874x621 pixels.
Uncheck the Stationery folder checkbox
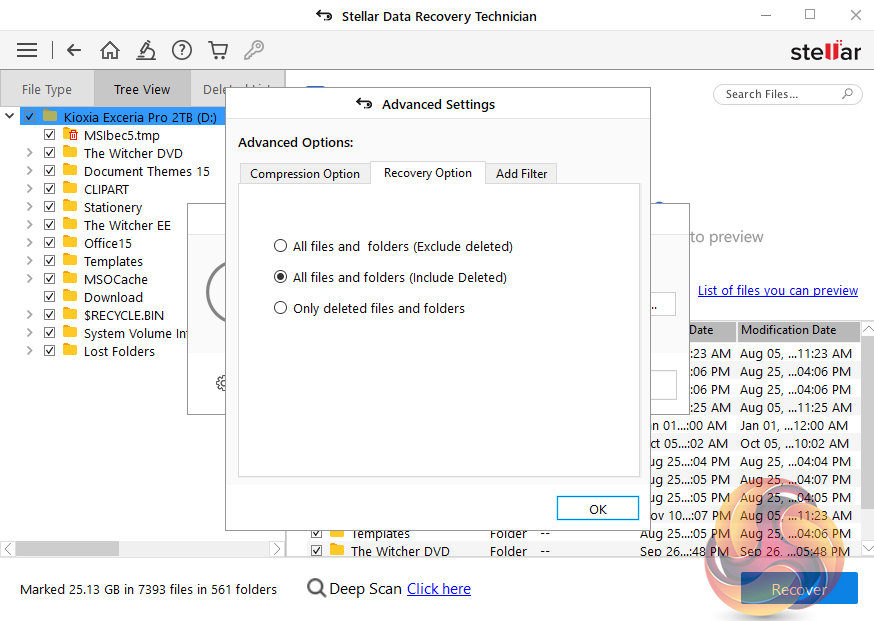pos(50,206)
